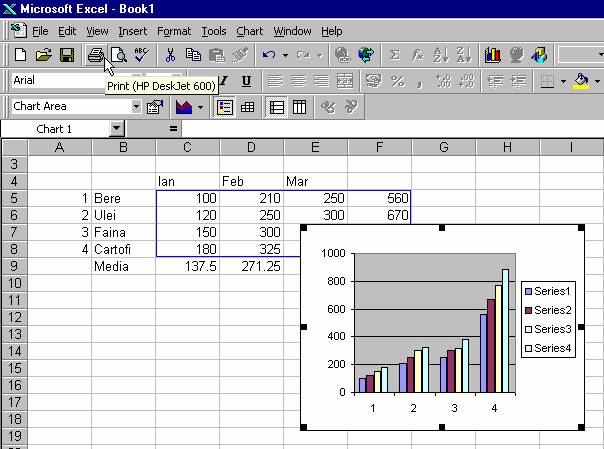
Task: Expand the Chart Type dropdown arrow
Action: pos(199,107)
